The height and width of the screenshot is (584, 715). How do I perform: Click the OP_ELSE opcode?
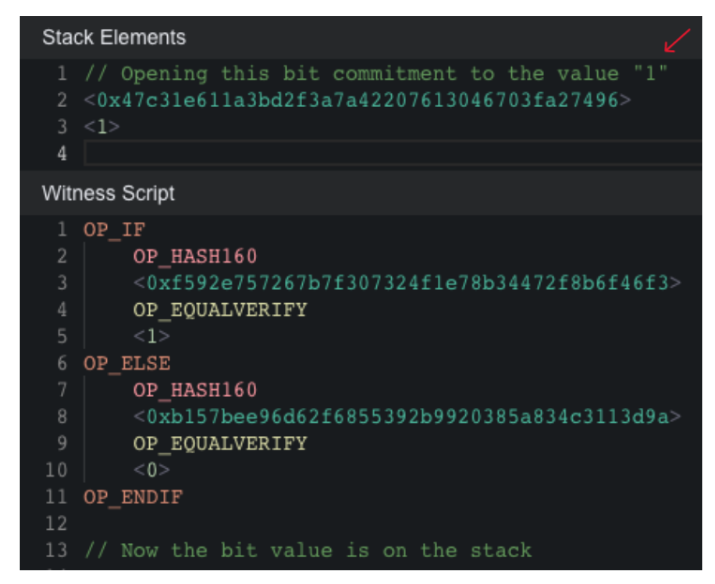point(127,363)
